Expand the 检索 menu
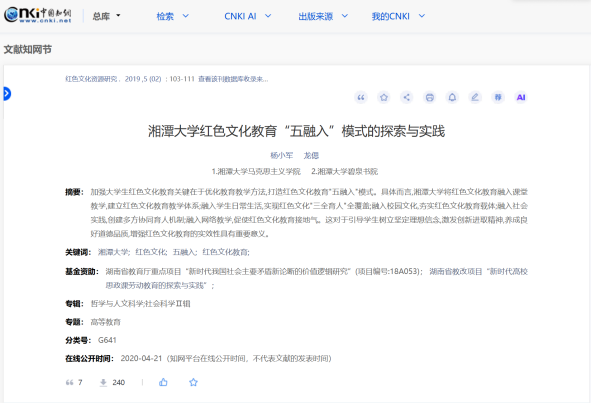Image resolution: width=591 pixels, height=403 pixels. coord(173,16)
